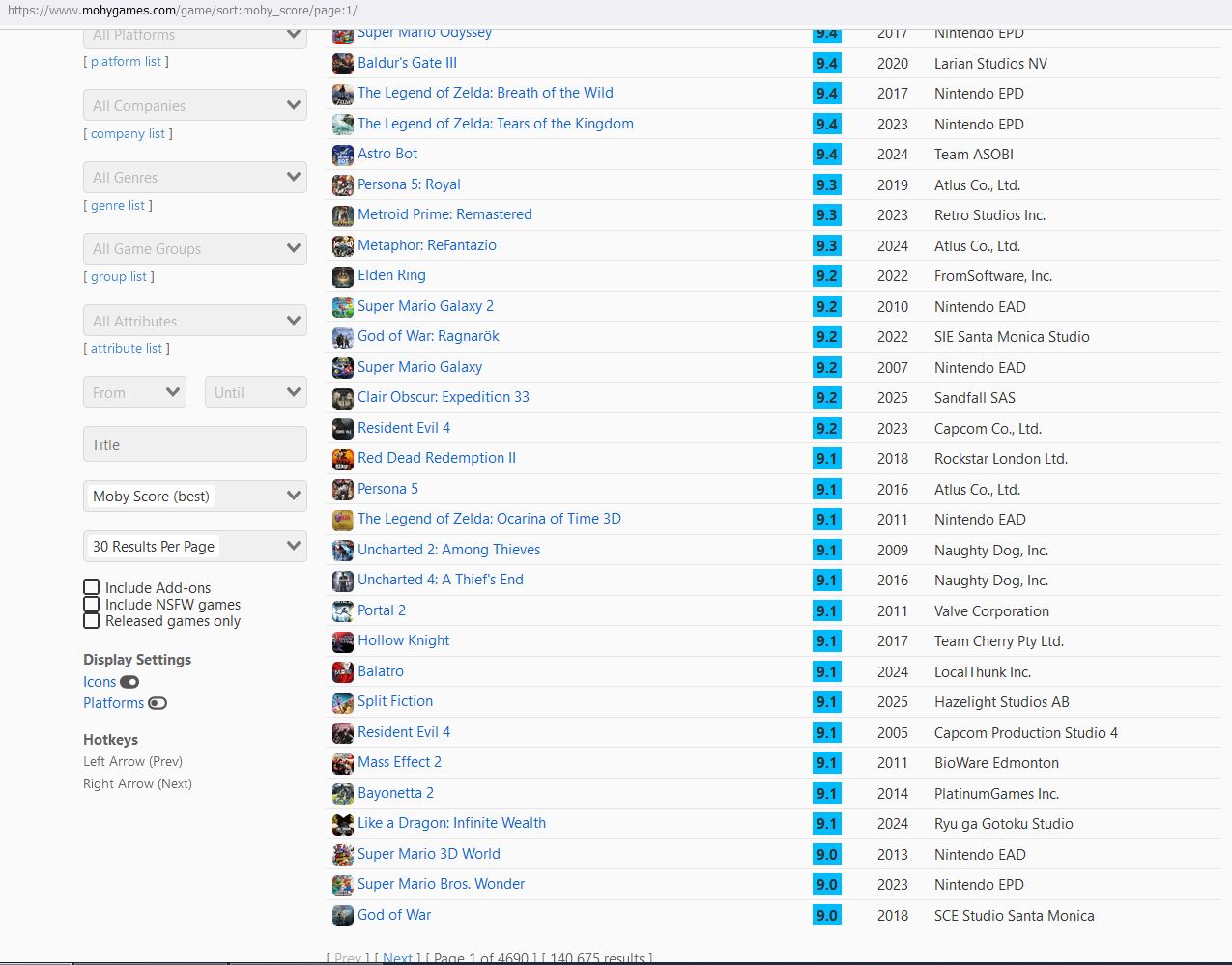The image size is (1232, 965).
Task: Click the Super Mario 3D World icon
Action: [x=343, y=855]
